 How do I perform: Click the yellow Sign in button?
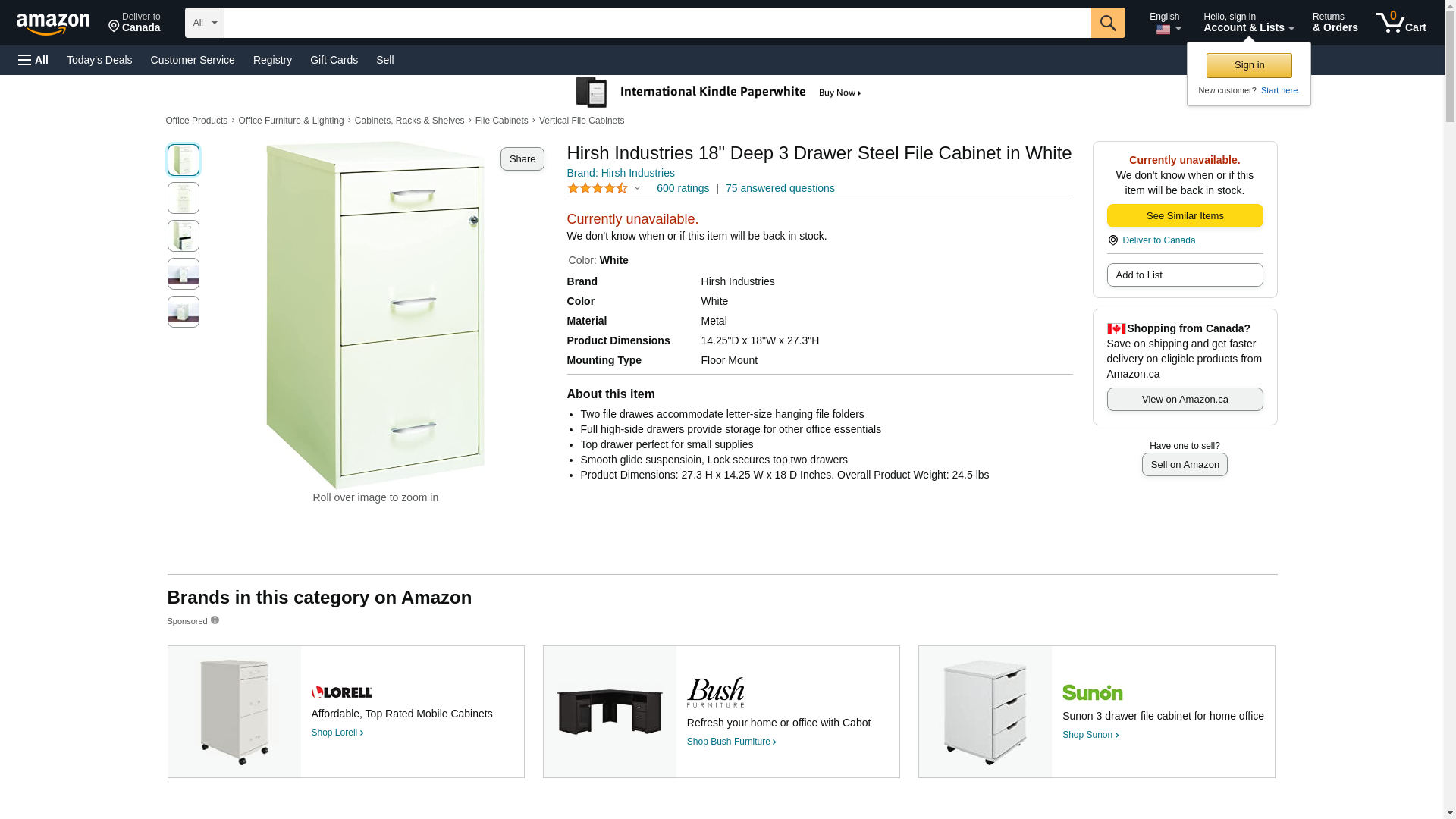[1249, 65]
